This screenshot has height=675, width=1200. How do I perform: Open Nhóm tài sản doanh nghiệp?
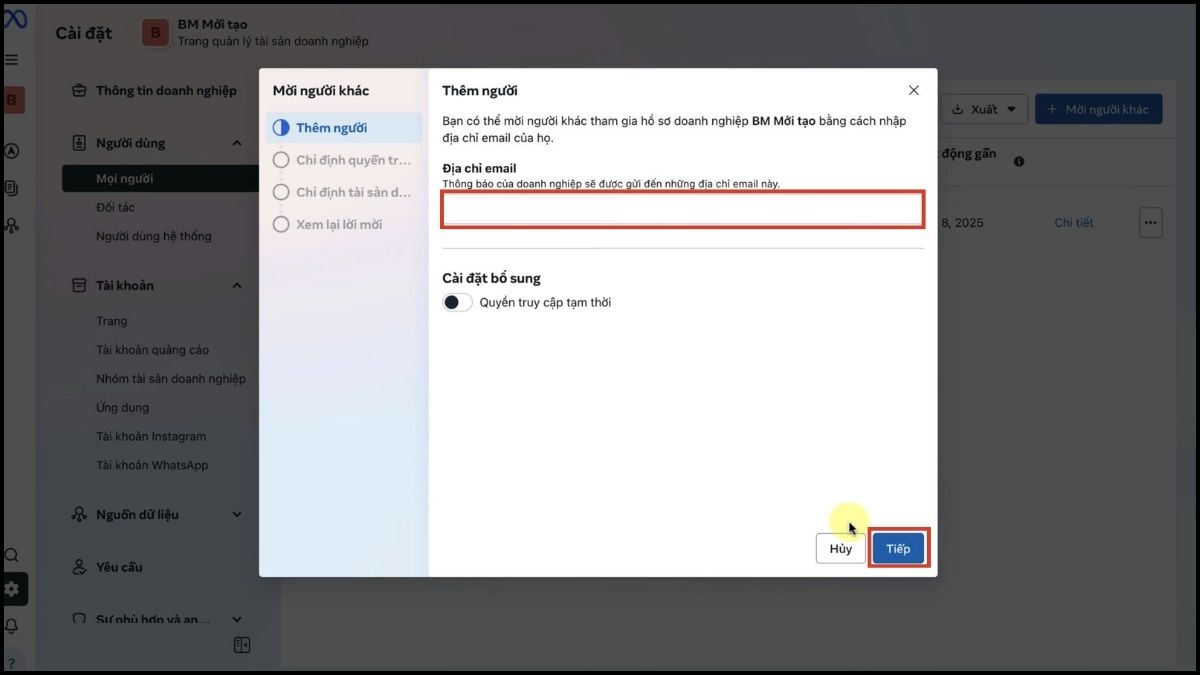[171, 379]
